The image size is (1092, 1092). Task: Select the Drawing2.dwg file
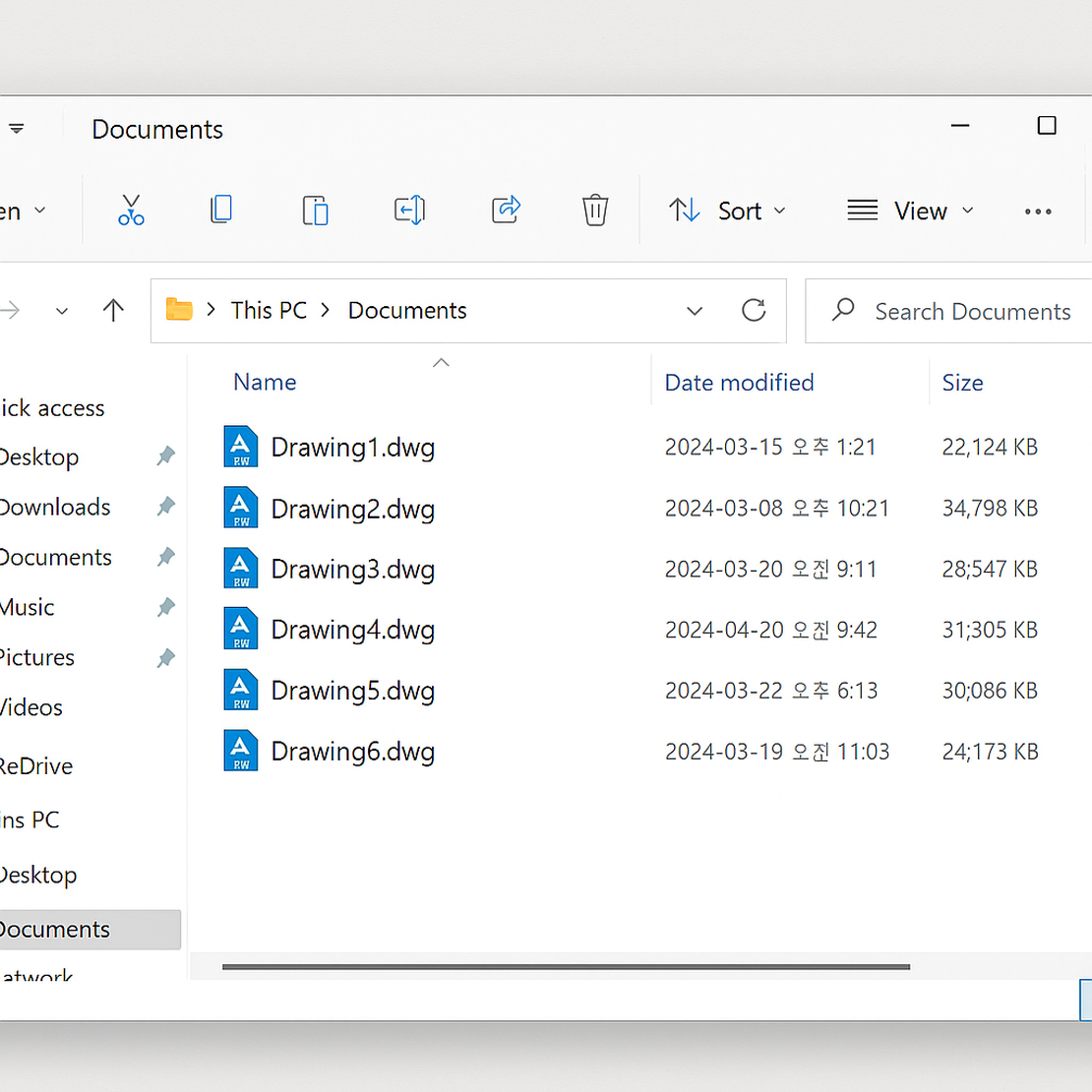click(352, 509)
